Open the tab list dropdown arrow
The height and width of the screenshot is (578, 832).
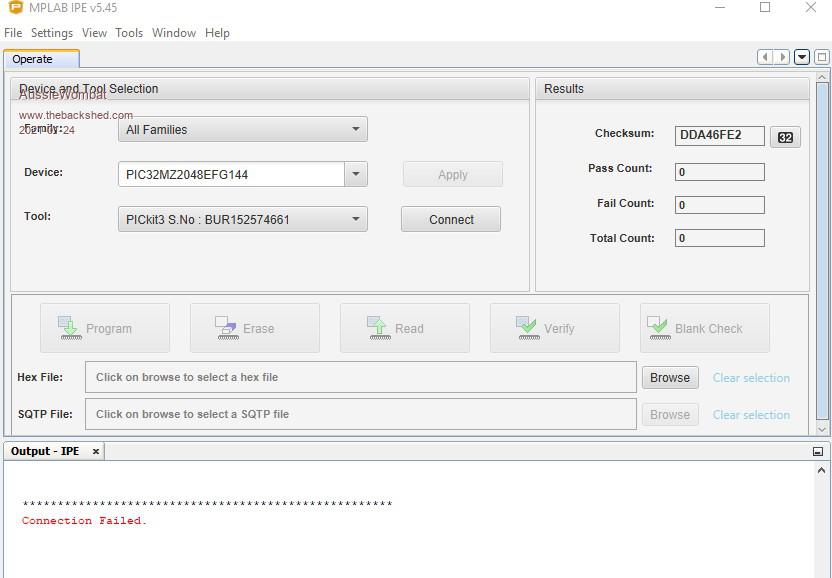pyautogui.click(x=803, y=58)
